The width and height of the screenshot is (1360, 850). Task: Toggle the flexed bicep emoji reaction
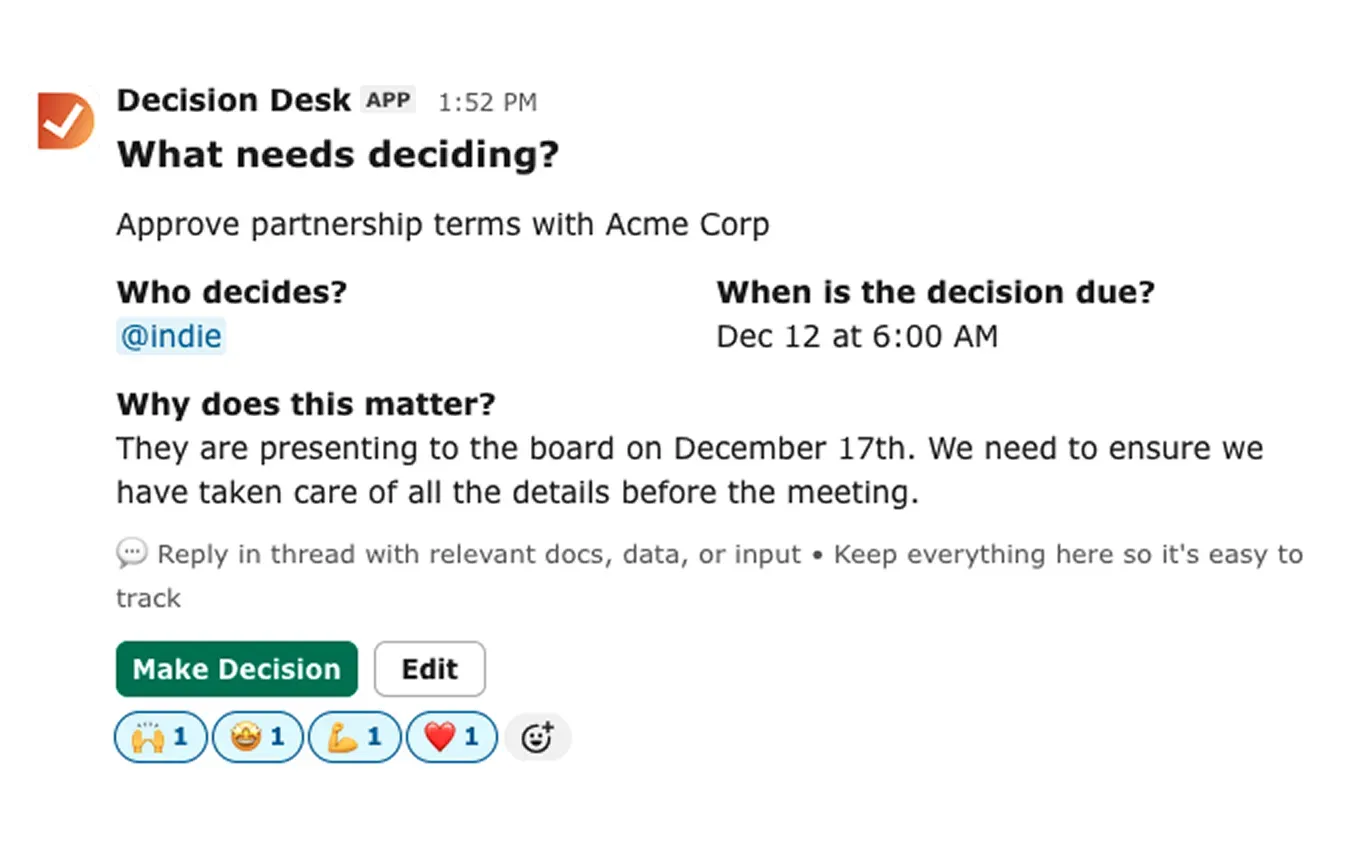pos(354,738)
